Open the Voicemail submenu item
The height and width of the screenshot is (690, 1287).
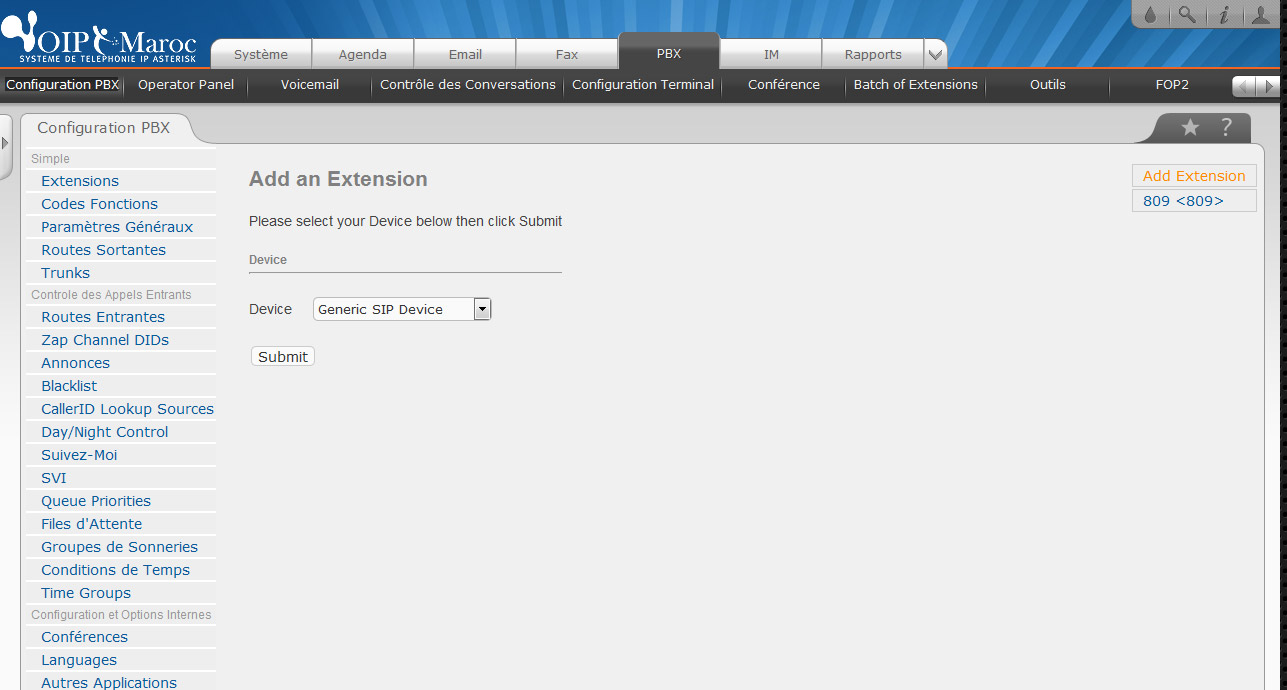[x=310, y=85]
